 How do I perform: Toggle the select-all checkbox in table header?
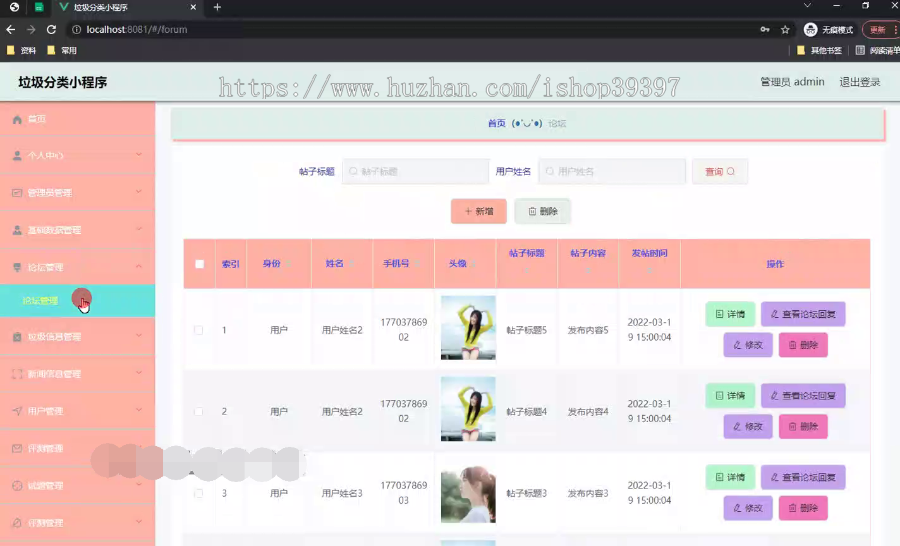coord(200,264)
